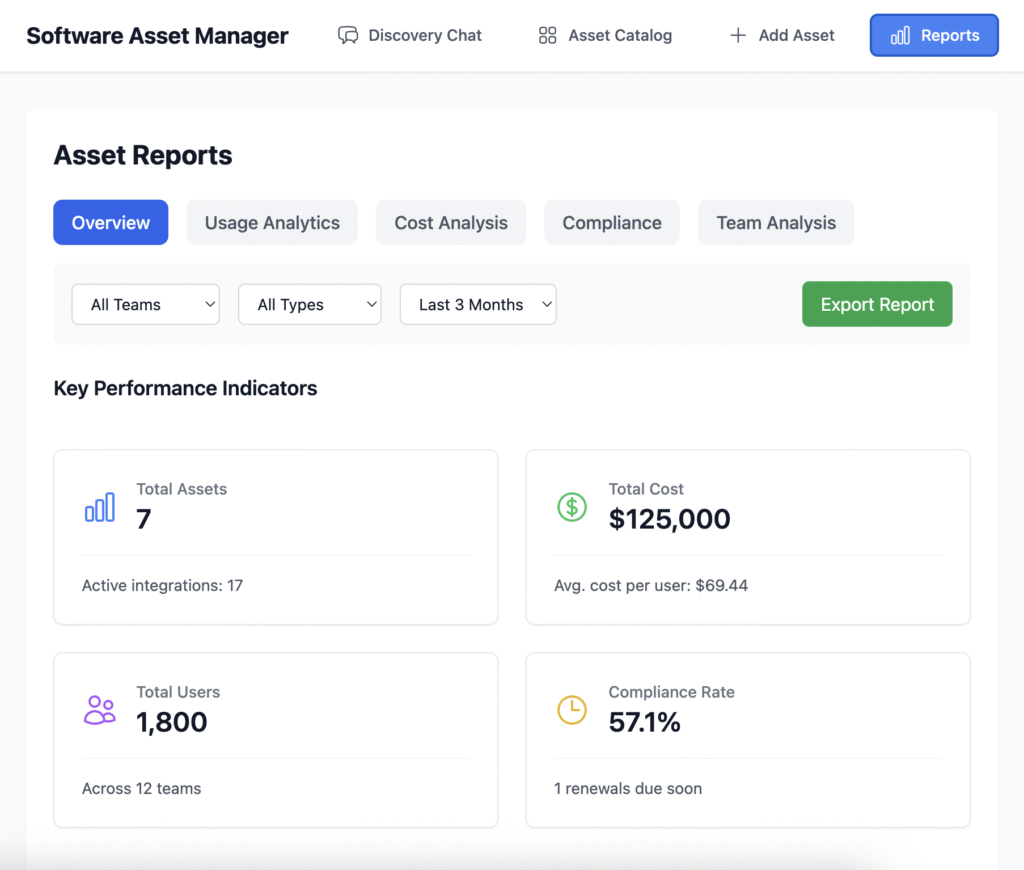Open the Discovery Chat nav link
1024x870 pixels.
pyautogui.click(x=410, y=35)
